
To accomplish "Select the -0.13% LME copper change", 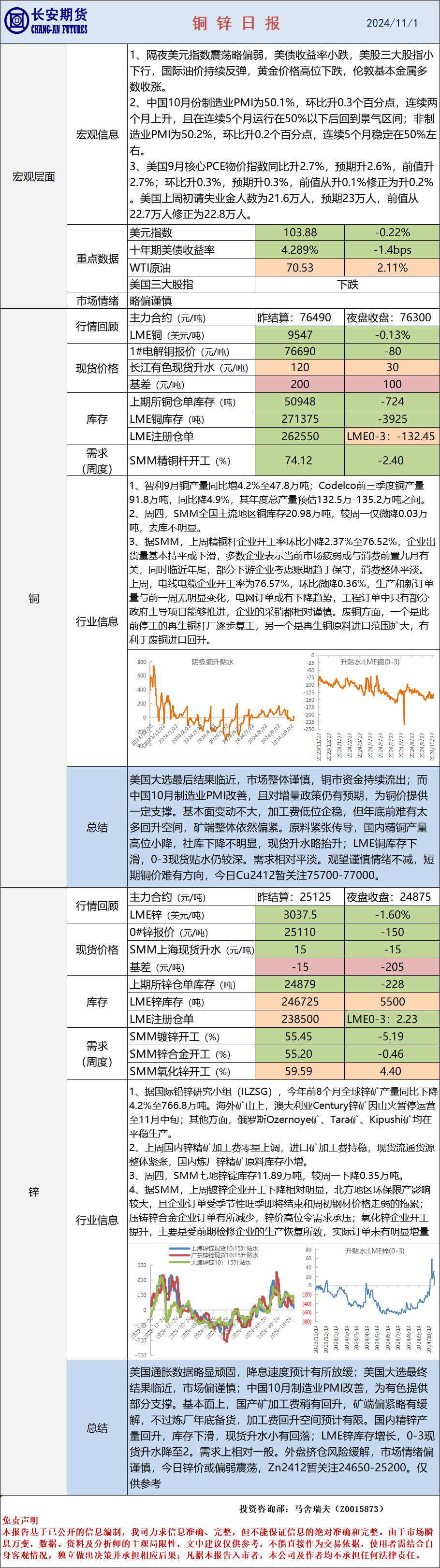I will (x=392, y=335).
